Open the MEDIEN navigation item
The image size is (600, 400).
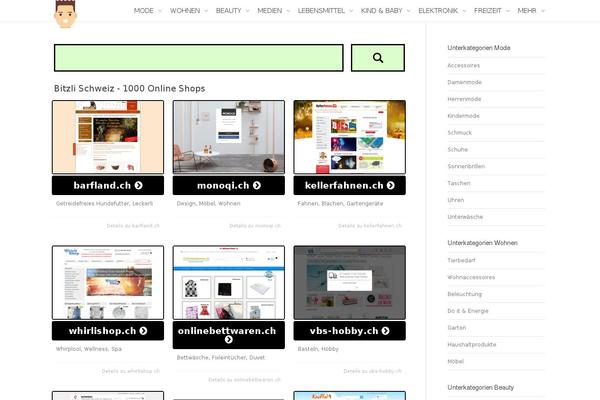click(x=269, y=11)
